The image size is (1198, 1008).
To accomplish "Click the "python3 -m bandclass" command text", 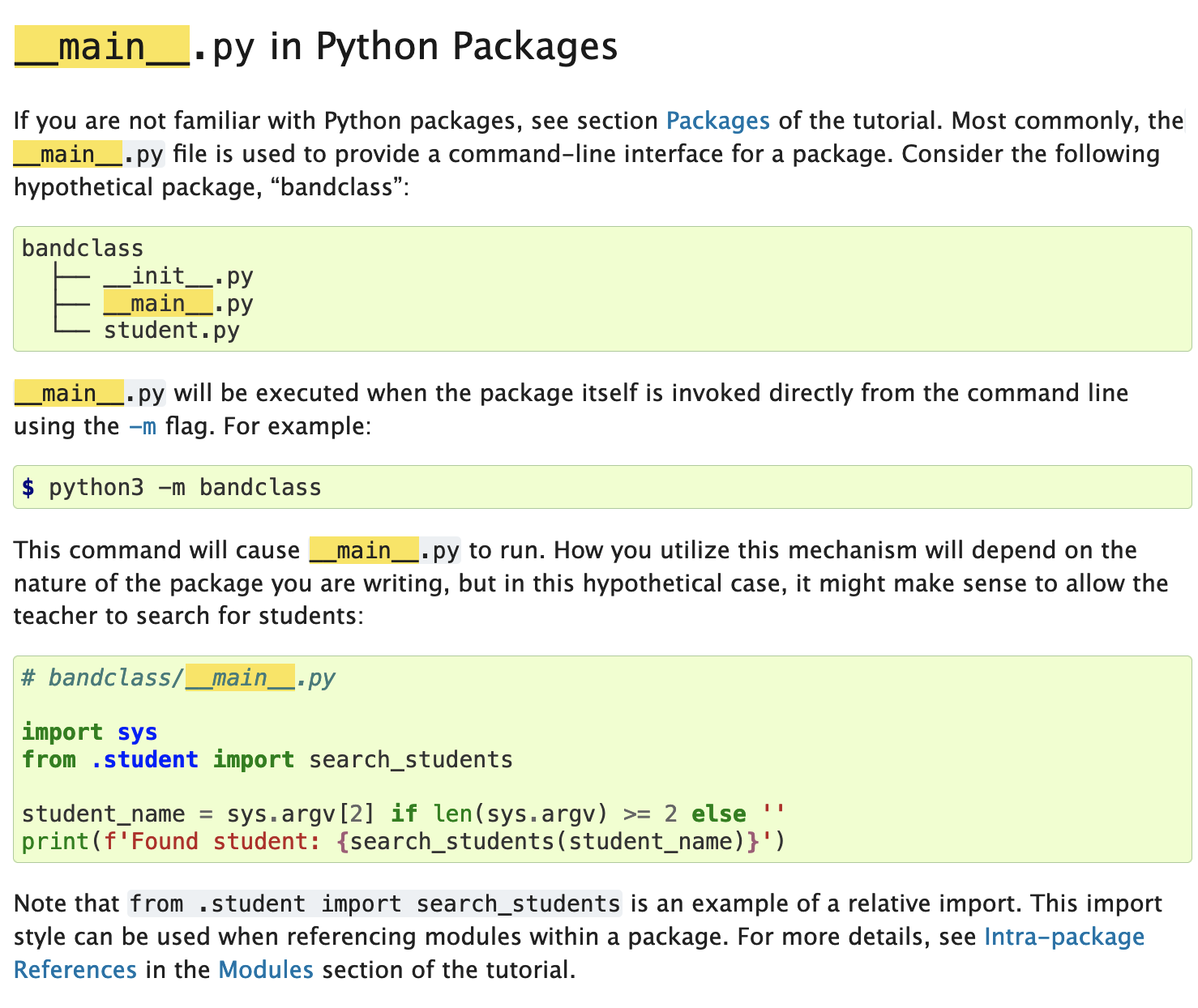I will click(186, 488).
